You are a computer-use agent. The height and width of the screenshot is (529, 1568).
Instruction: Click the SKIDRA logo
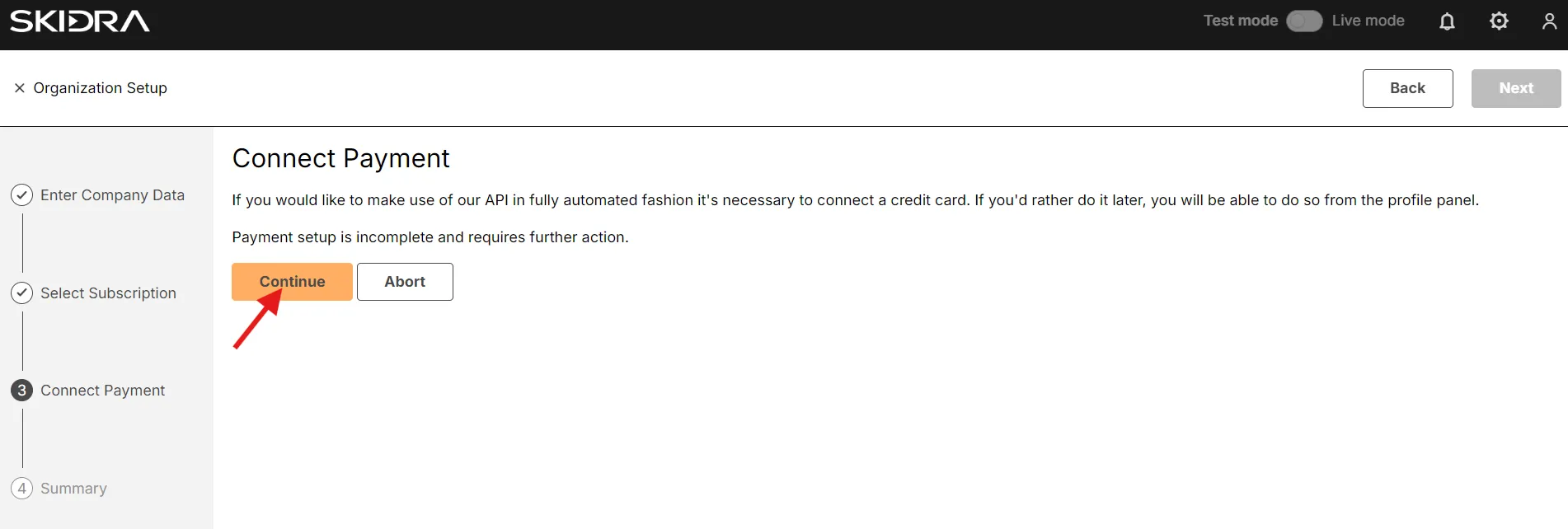(80, 21)
